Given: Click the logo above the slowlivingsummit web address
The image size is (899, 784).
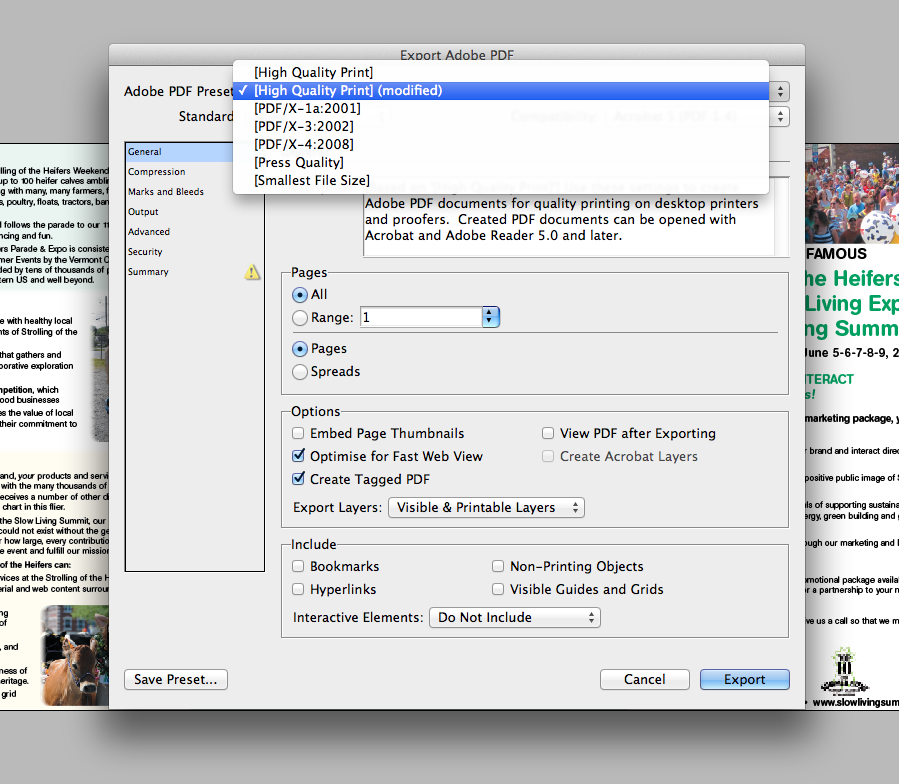Looking at the screenshot, I should point(844,671).
